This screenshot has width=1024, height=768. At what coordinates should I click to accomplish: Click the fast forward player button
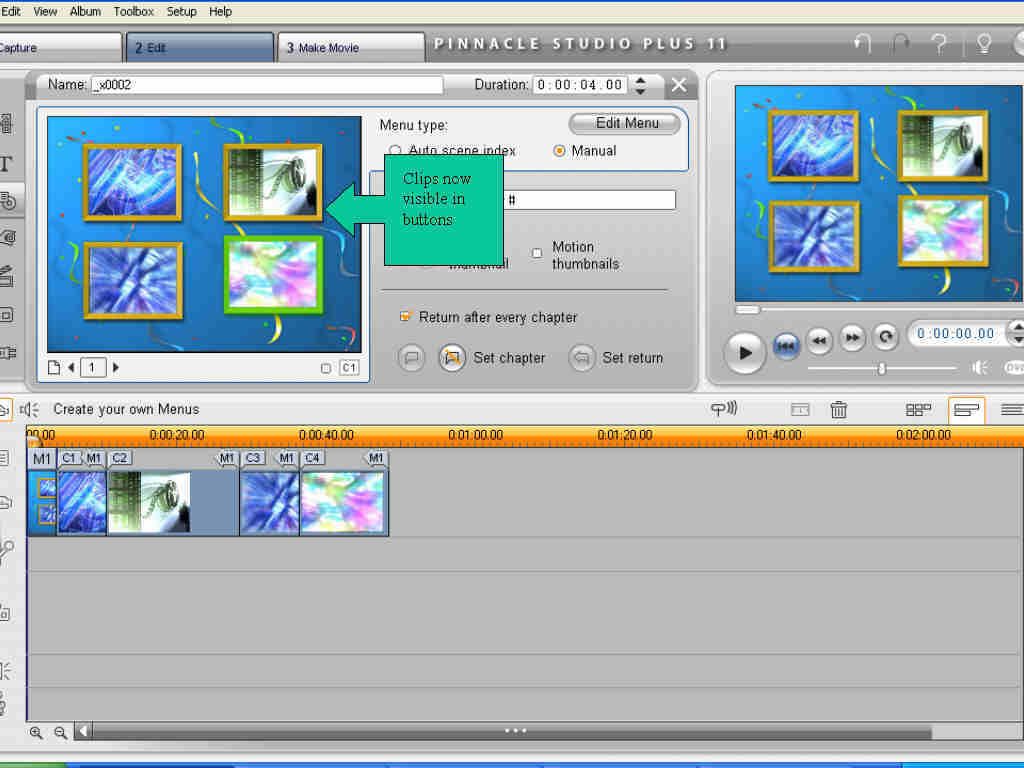tap(852, 338)
